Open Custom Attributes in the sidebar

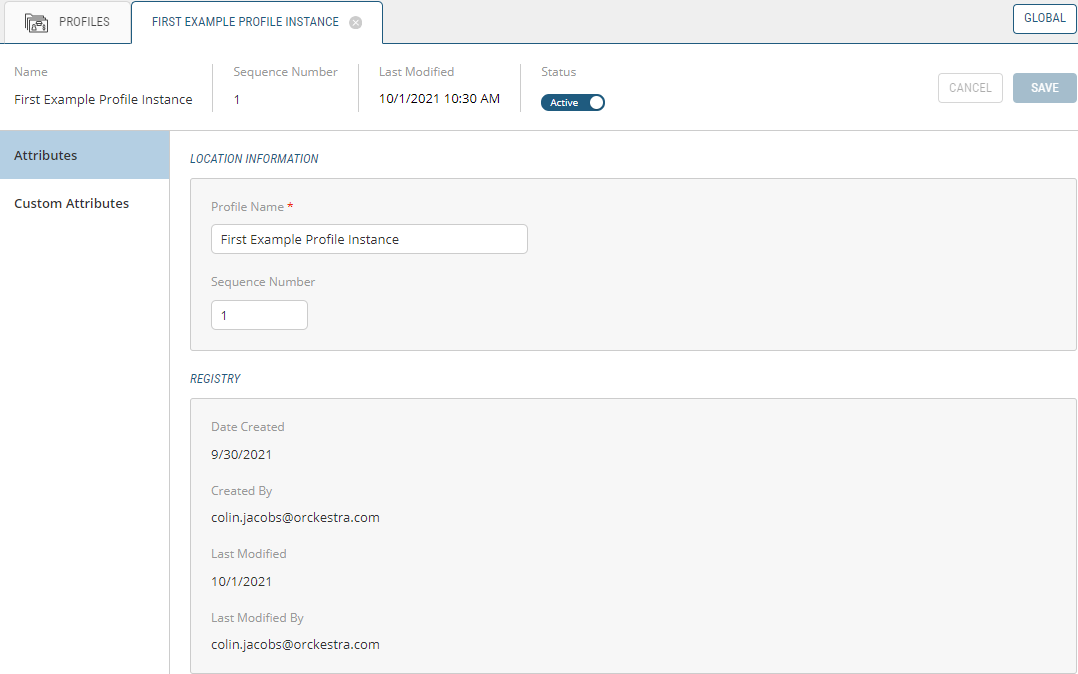pyautogui.click(x=72, y=203)
